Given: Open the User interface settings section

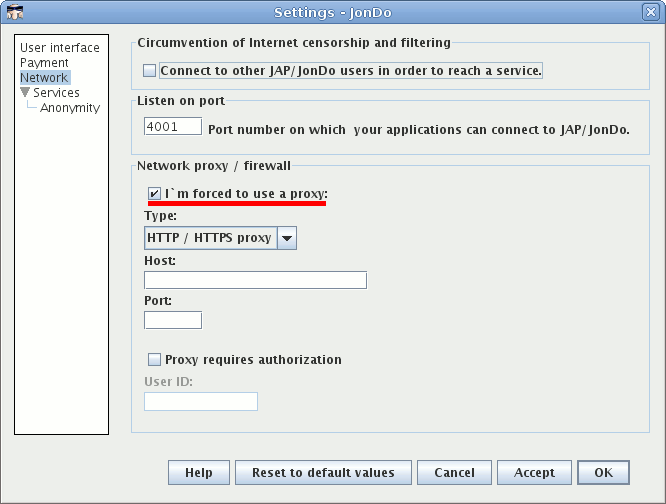Looking at the screenshot, I should coord(60,48).
